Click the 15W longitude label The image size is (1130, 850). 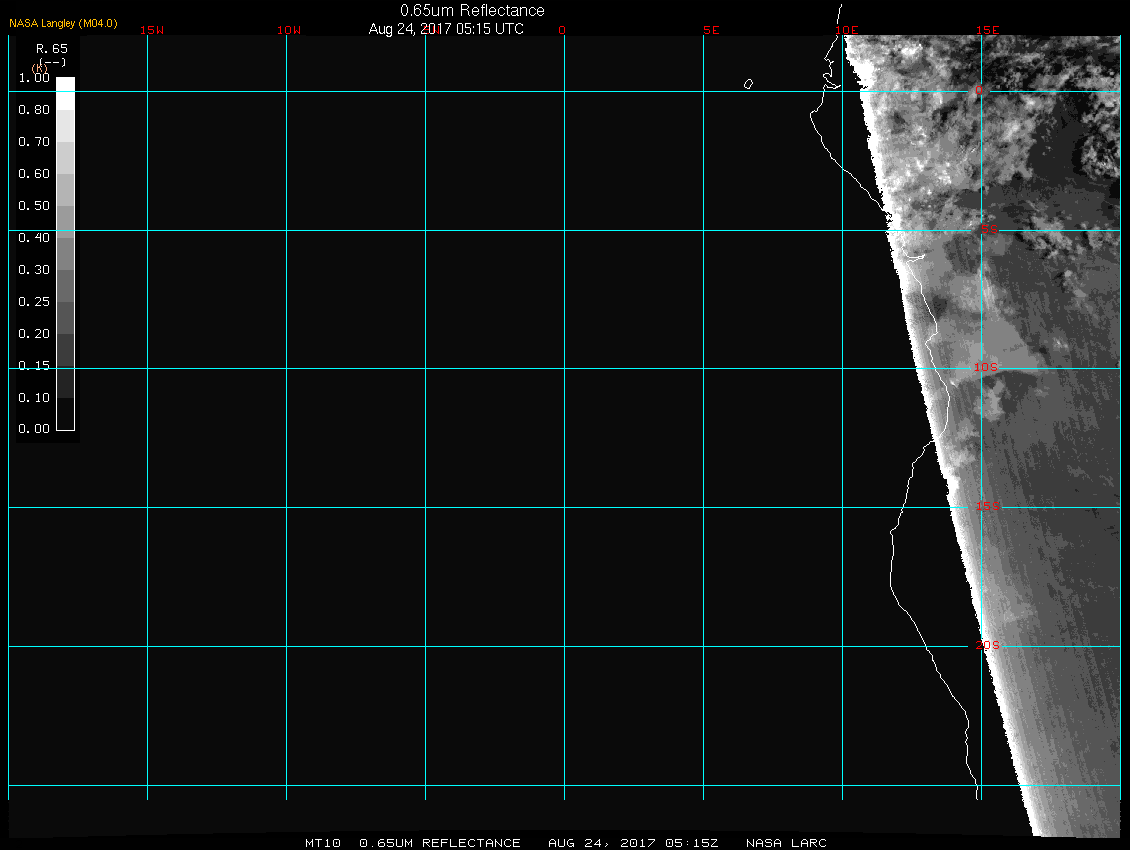(152, 30)
